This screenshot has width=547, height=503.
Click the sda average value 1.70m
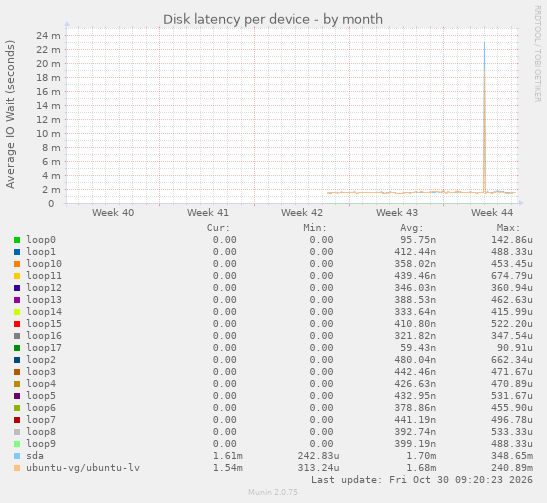tap(421, 456)
